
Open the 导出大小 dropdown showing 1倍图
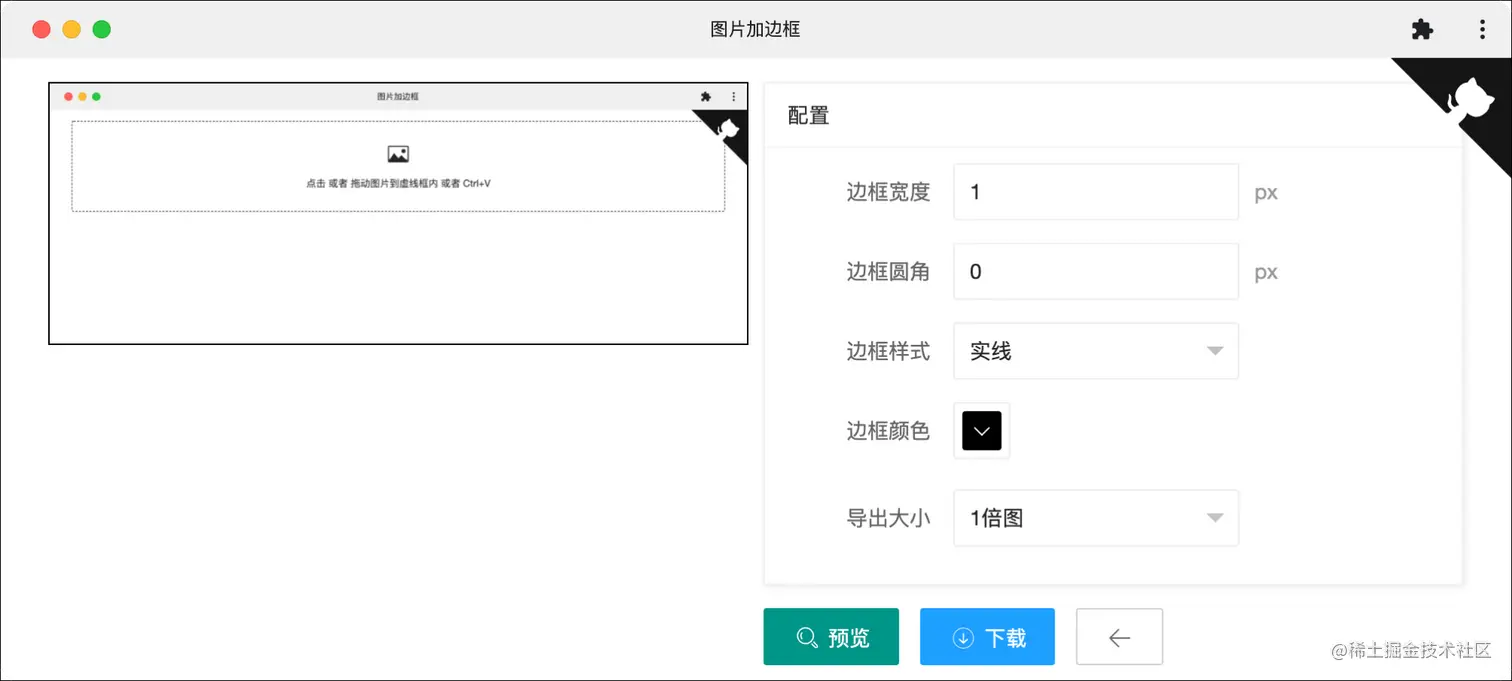[x=1096, y=518]
